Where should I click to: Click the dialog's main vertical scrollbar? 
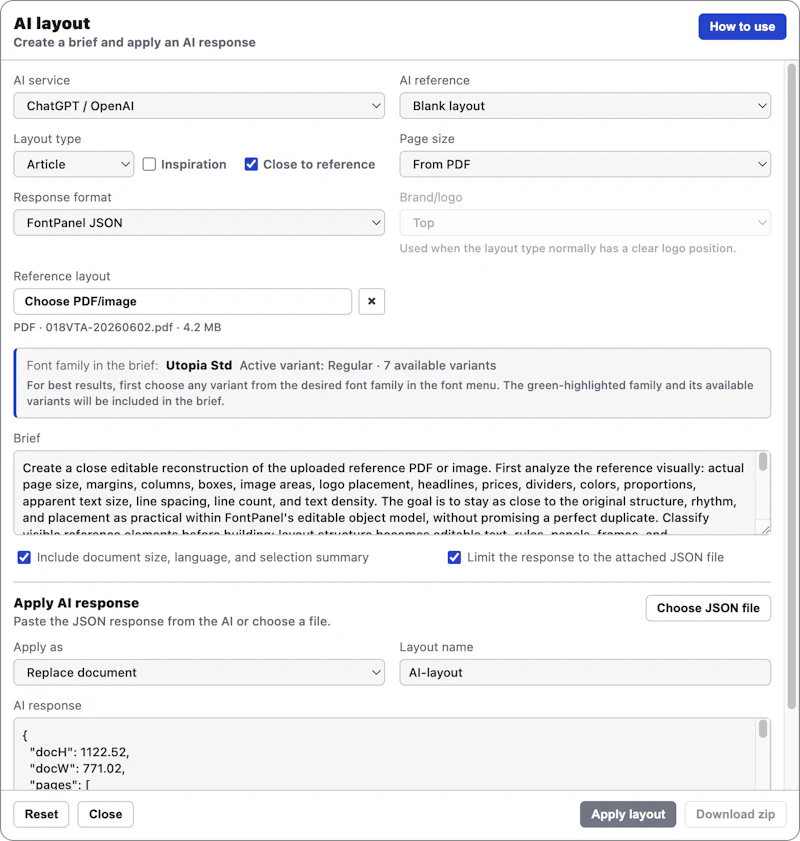click(791, 386)
